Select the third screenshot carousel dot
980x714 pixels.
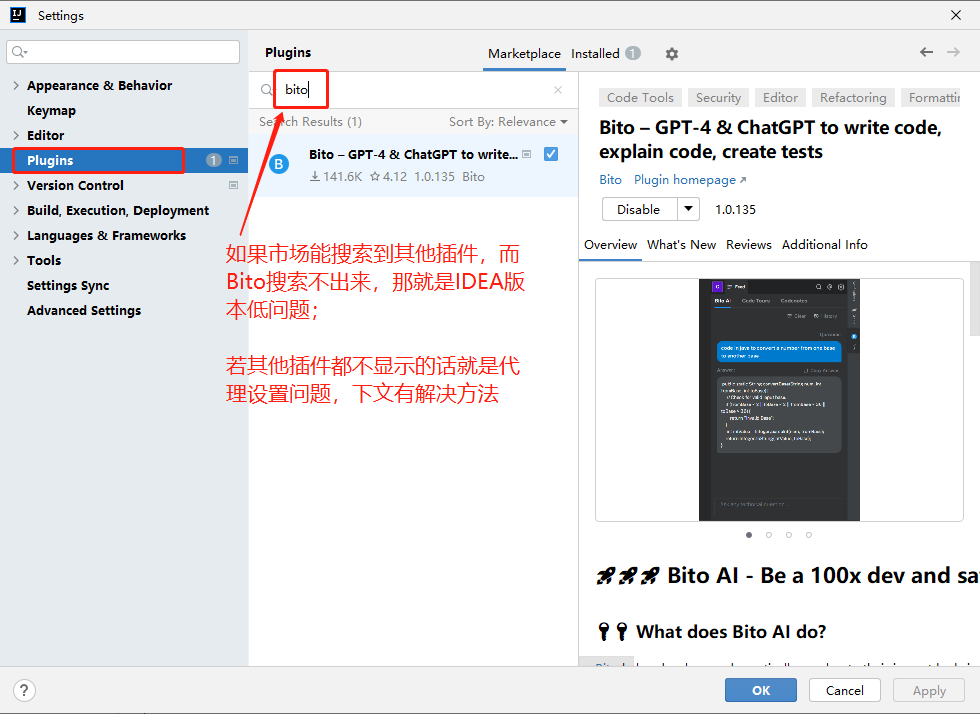point(789,535)
